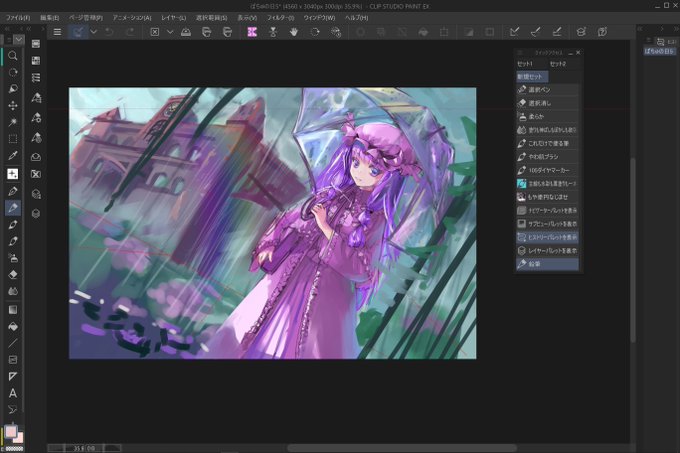Toggle snap to grid in command bar

point(557,32)
